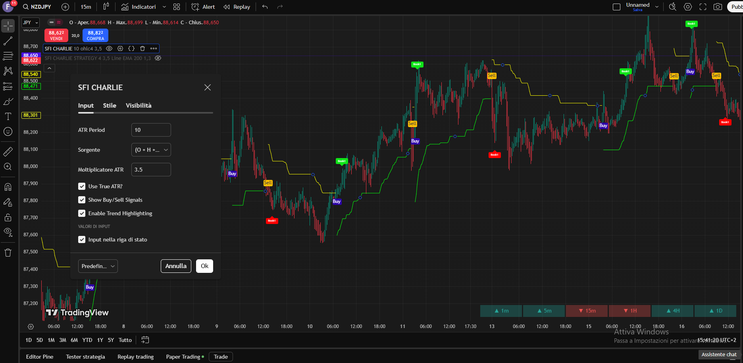View SFI CHARLIE source code braces
This screenshot has height=363, width=743.
tap(132, 48)
